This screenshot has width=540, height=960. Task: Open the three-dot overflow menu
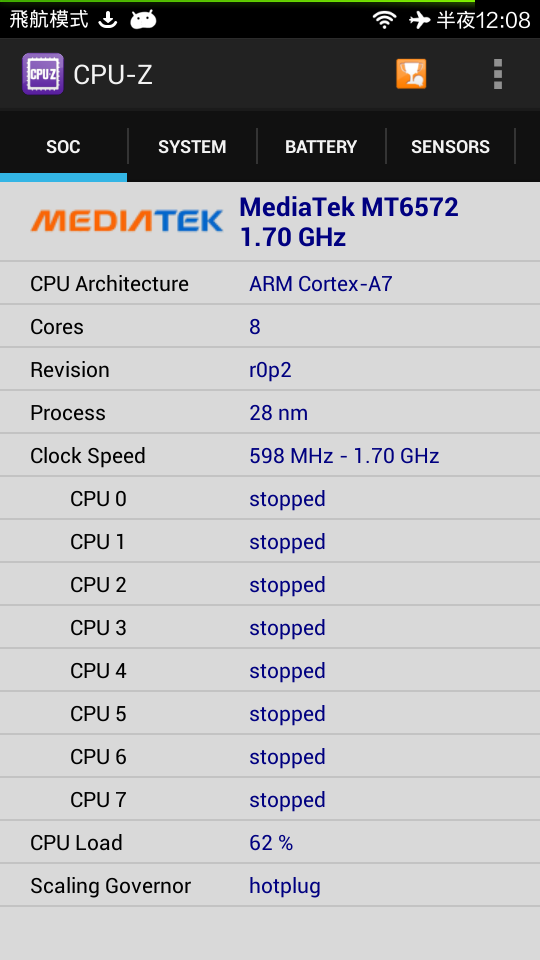click(498, 74)
